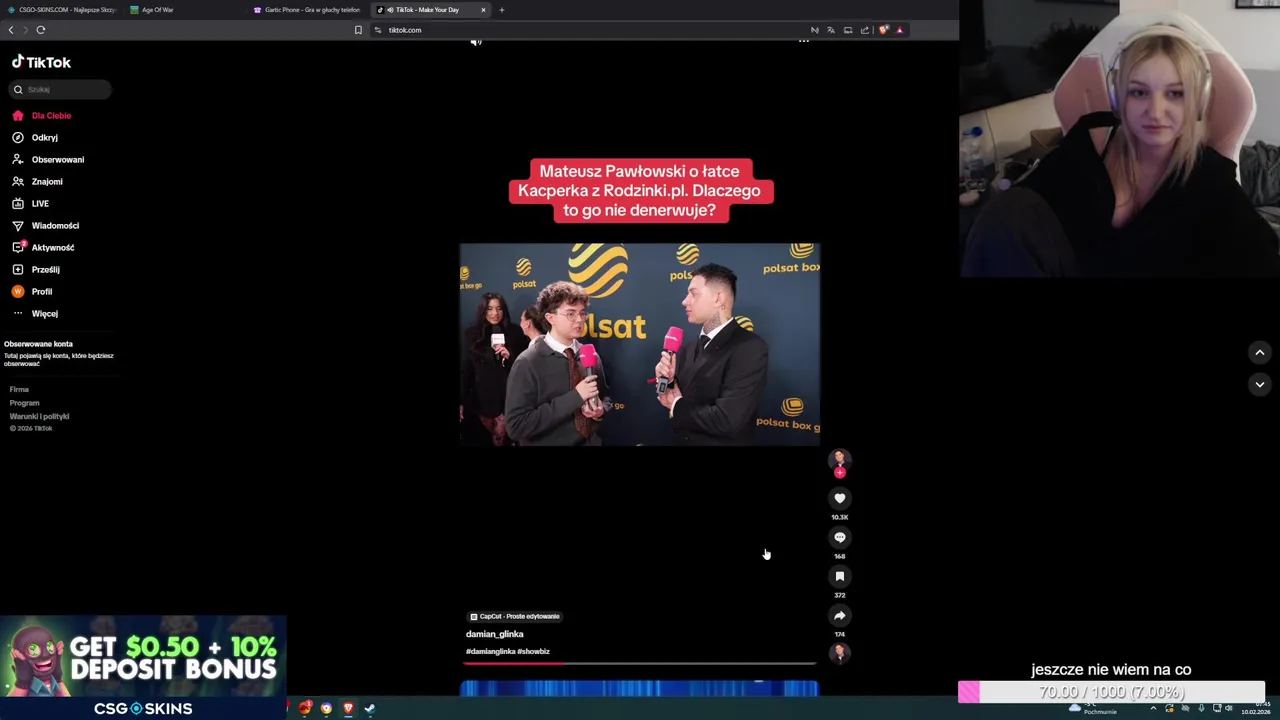Open Steam from the taskbar
The height and width of the screenshot is (720, 1280).
(x=369, y=708)
